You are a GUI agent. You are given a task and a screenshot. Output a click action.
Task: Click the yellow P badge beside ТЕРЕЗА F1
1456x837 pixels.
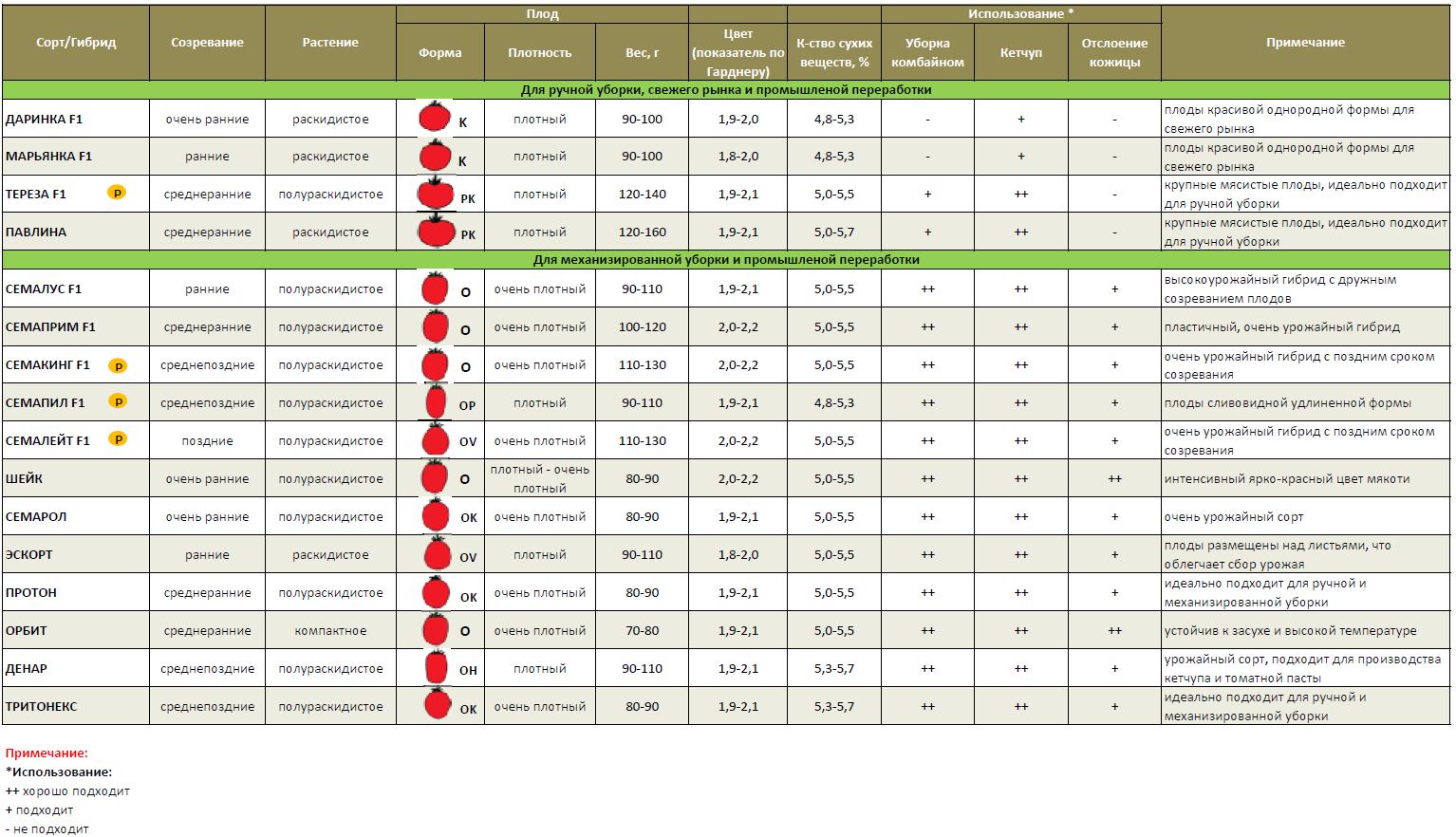click(x=117, y=193)
